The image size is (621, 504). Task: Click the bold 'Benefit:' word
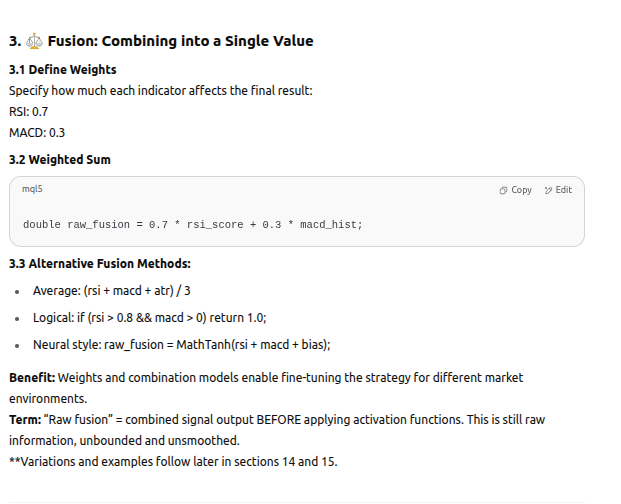point(32,378)
